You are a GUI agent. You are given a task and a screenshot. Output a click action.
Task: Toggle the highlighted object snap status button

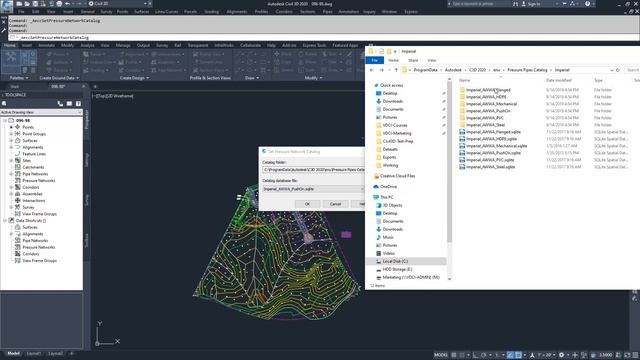click(x=518, y=355)
